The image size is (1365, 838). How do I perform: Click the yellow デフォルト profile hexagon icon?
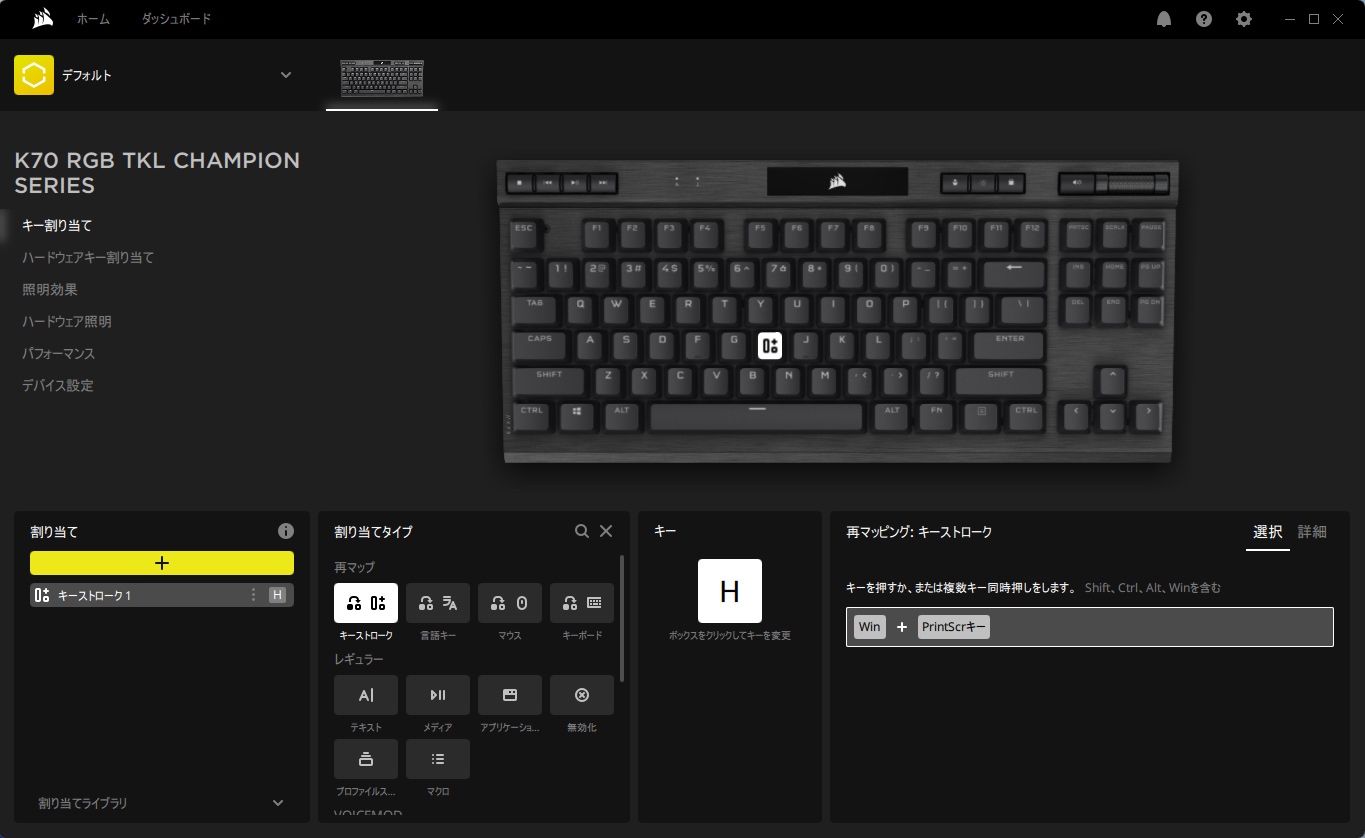(x=34, y=75)
